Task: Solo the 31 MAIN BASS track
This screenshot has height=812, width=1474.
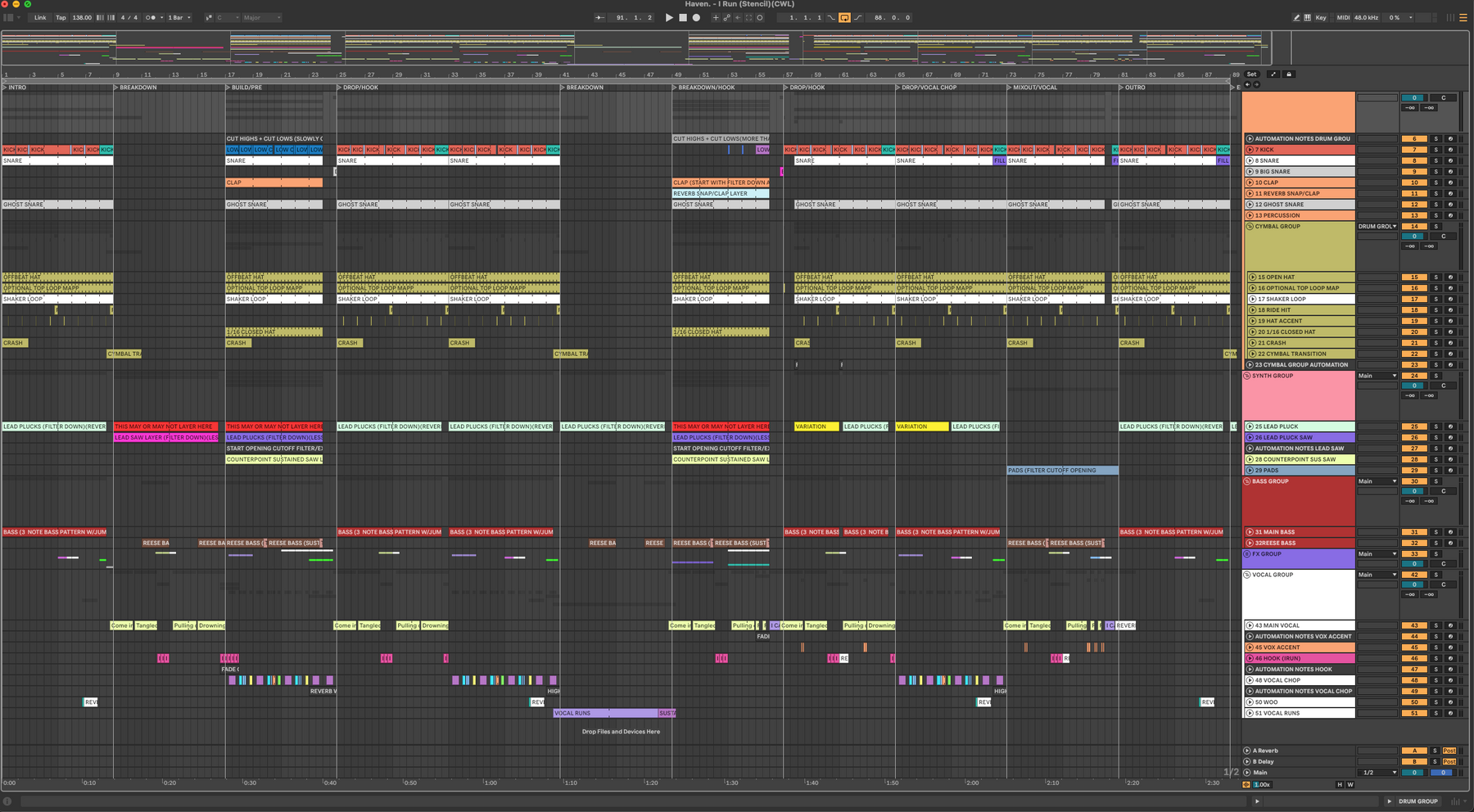Action: [1436, 532]
